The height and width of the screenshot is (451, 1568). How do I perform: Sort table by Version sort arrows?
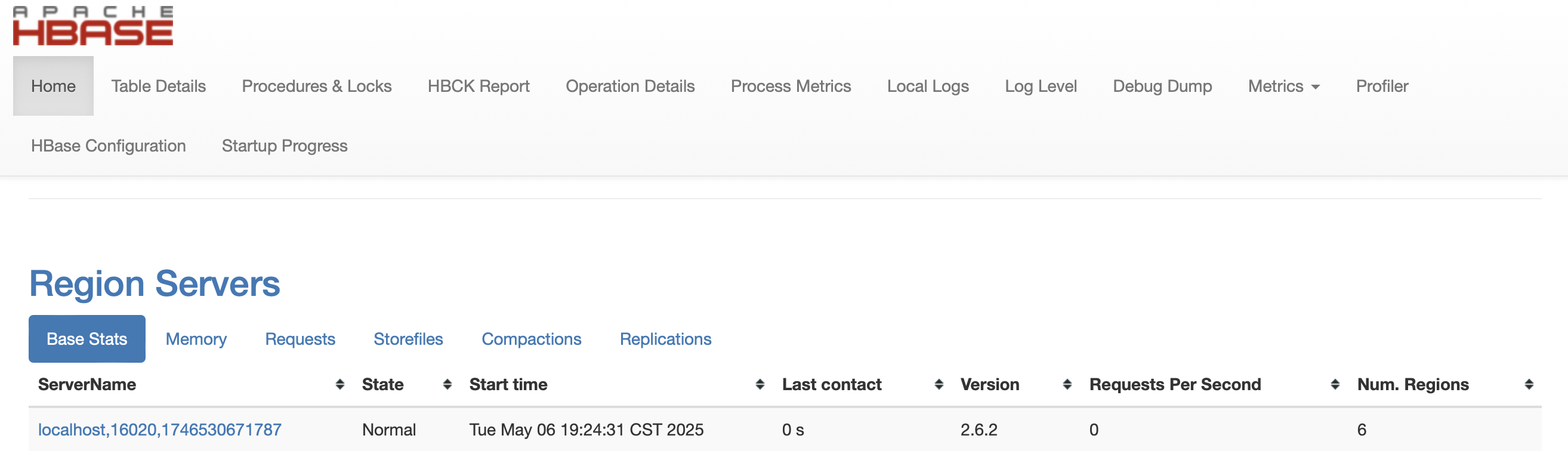pos(1067,385)
